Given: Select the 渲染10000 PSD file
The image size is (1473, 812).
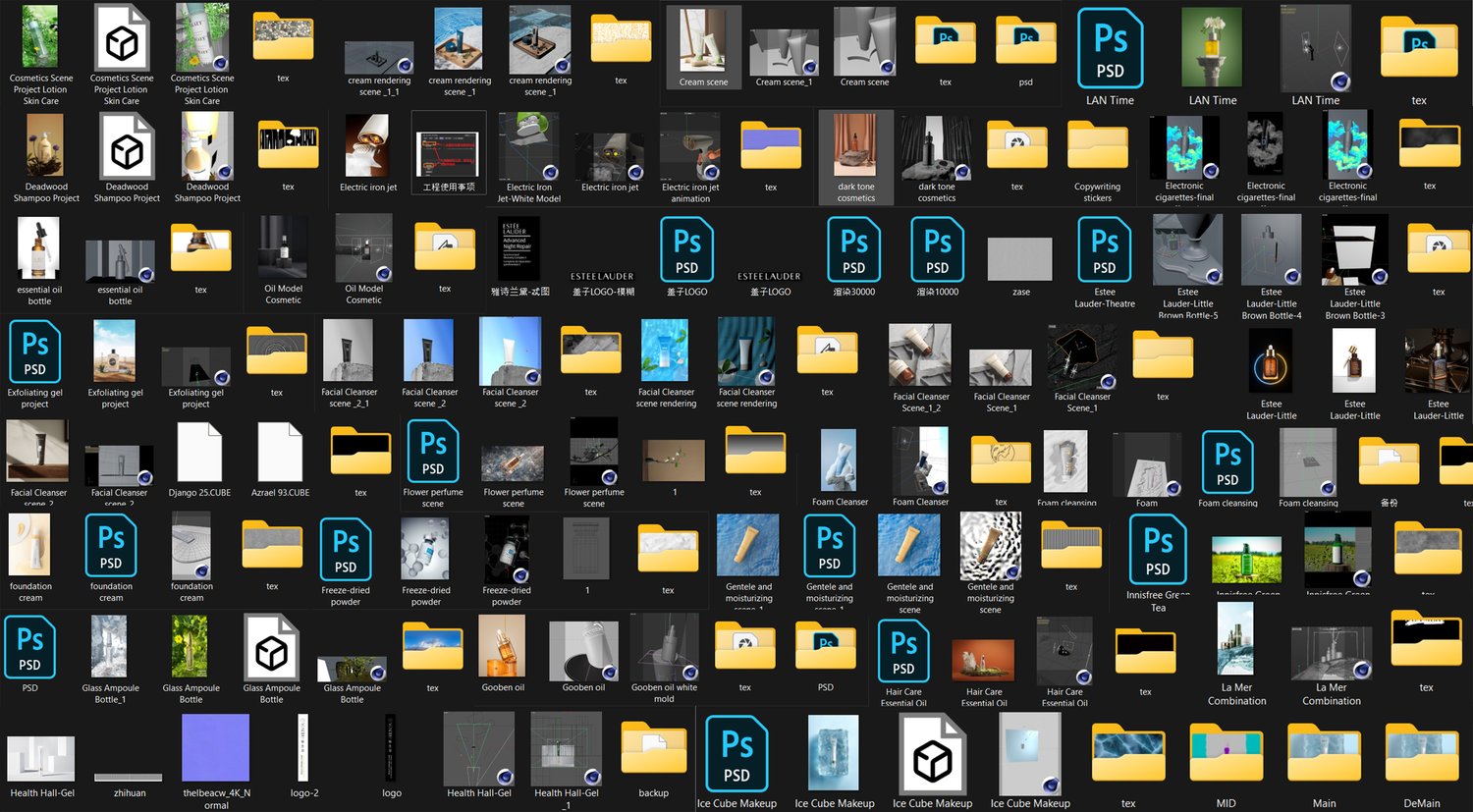Looking at the screenshot, I should coord(938,250).
